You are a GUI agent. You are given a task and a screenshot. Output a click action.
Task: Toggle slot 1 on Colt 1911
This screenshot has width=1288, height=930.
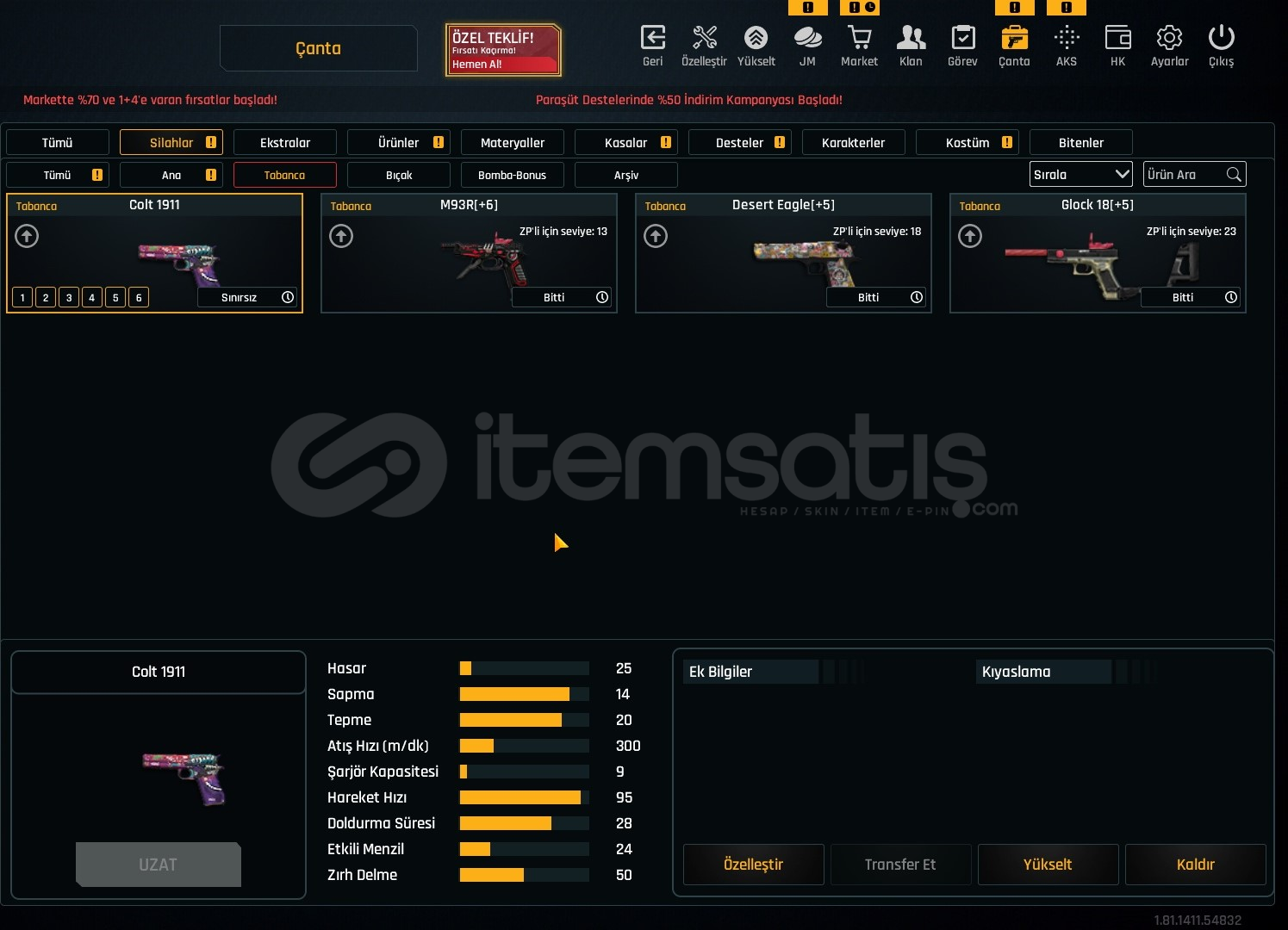22,297
